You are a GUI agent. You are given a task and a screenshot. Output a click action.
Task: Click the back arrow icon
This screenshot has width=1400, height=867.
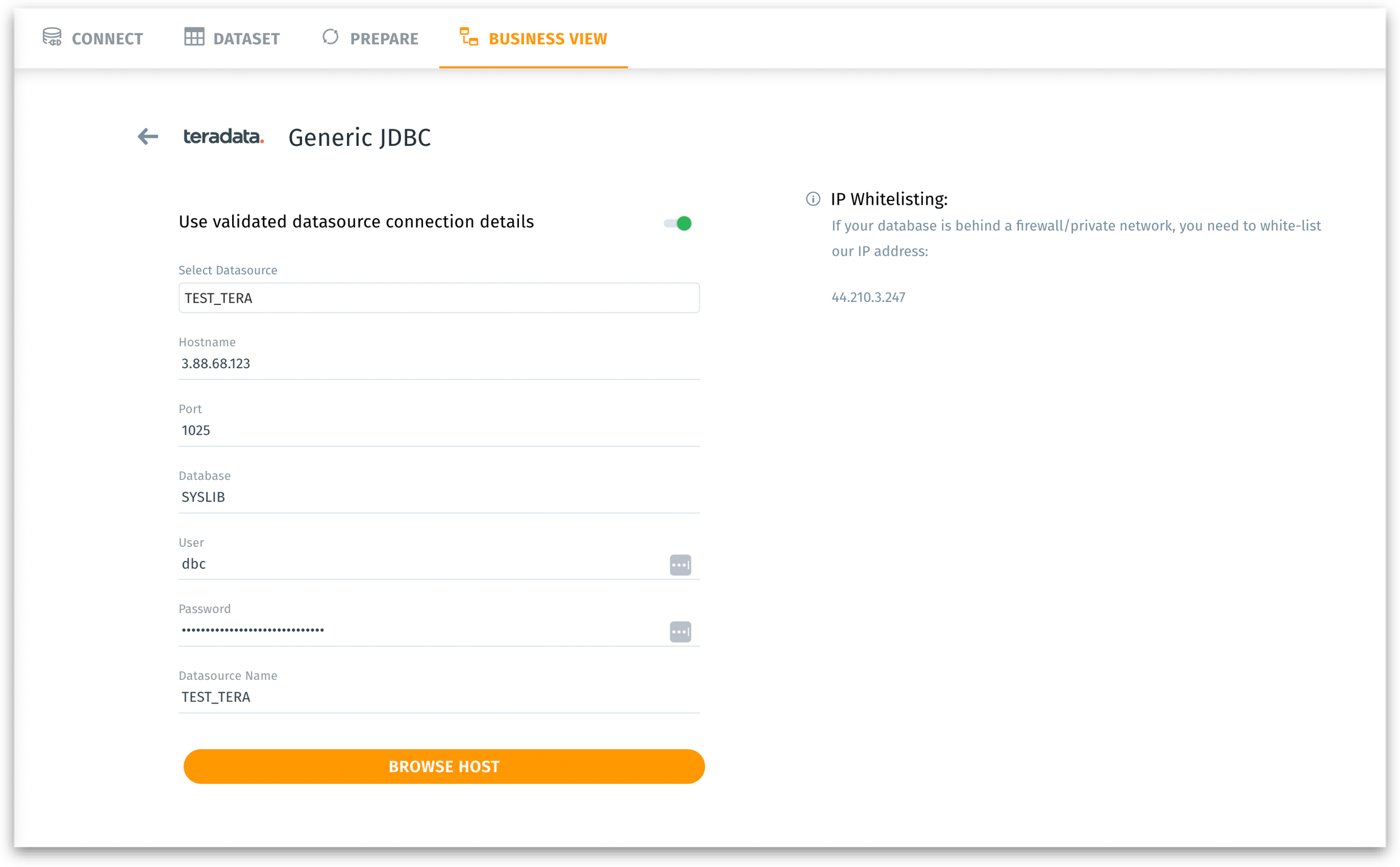click(x=148, y=137)
